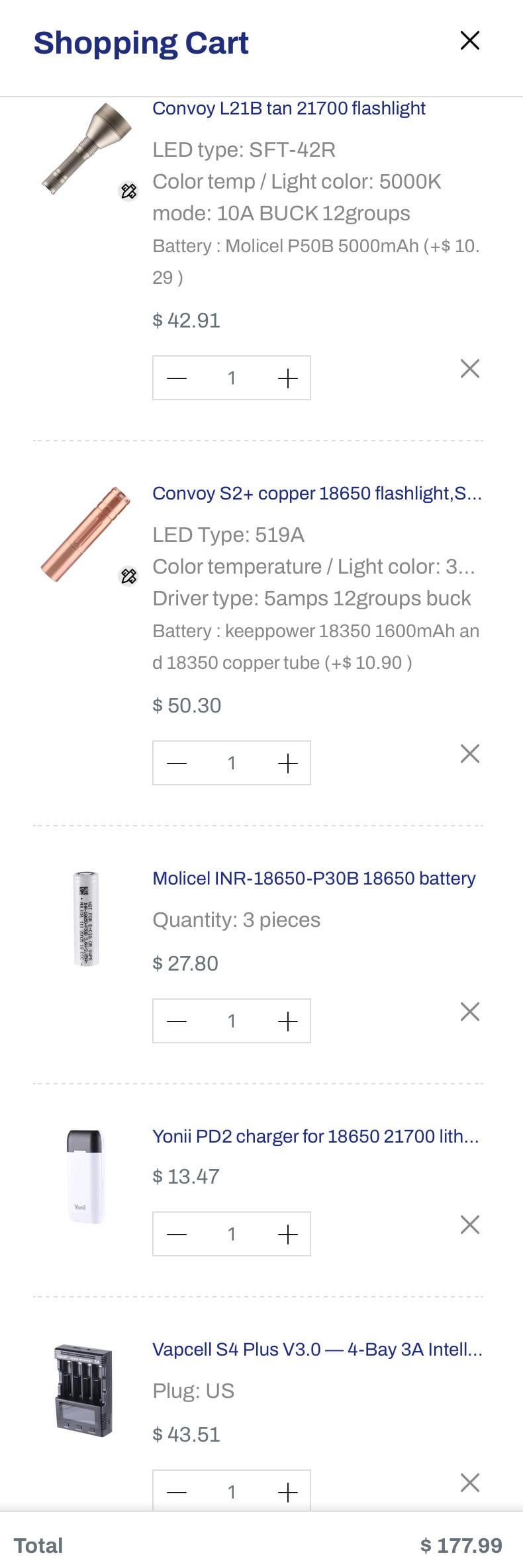Edit options icon on Convoy L21B thumbnail
The image size is (523, 1568).
(128, 191)
